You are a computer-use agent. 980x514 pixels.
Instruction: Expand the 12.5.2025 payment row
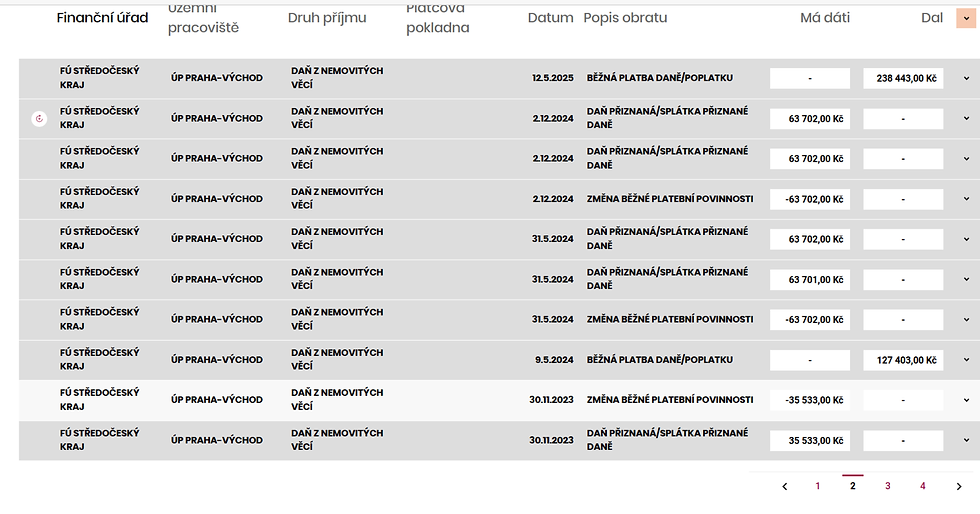[966, 78]
